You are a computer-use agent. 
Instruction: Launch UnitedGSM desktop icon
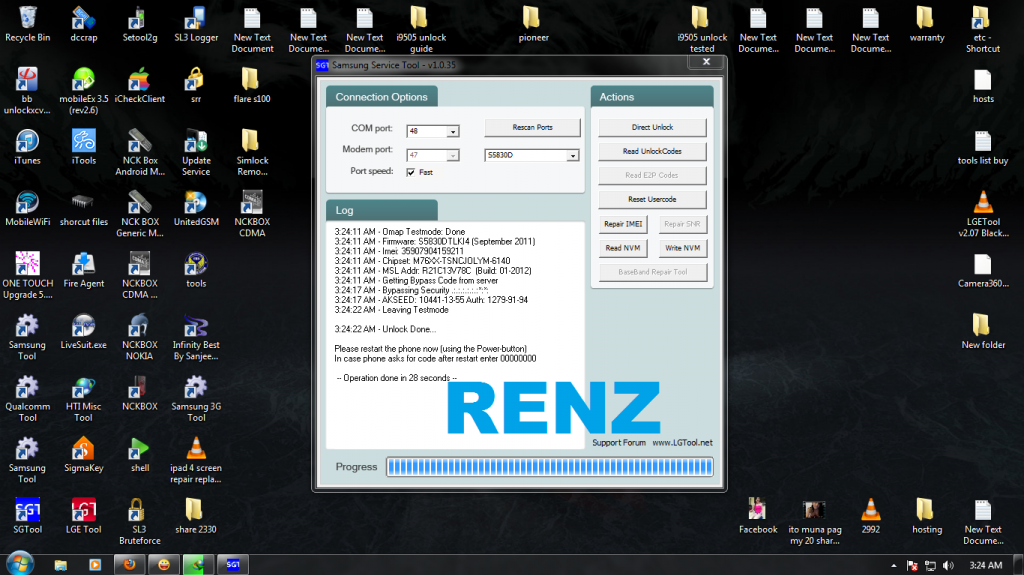[196, 209]
